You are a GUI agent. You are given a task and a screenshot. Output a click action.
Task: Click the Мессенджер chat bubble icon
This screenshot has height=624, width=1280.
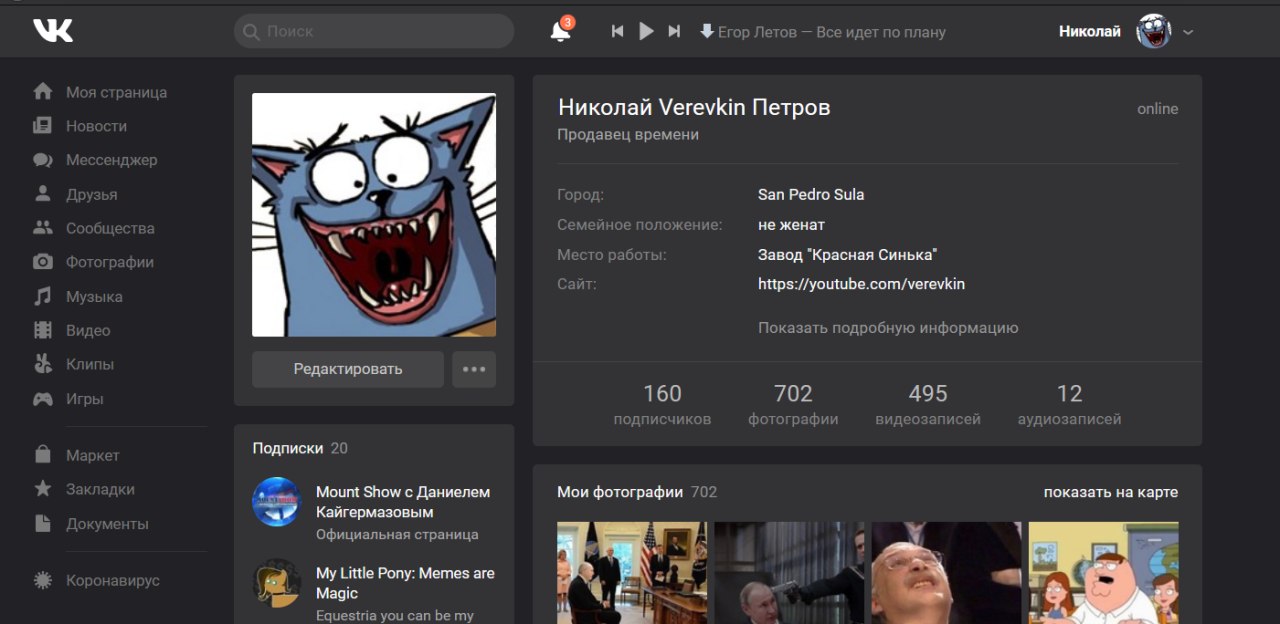(43, 160)
